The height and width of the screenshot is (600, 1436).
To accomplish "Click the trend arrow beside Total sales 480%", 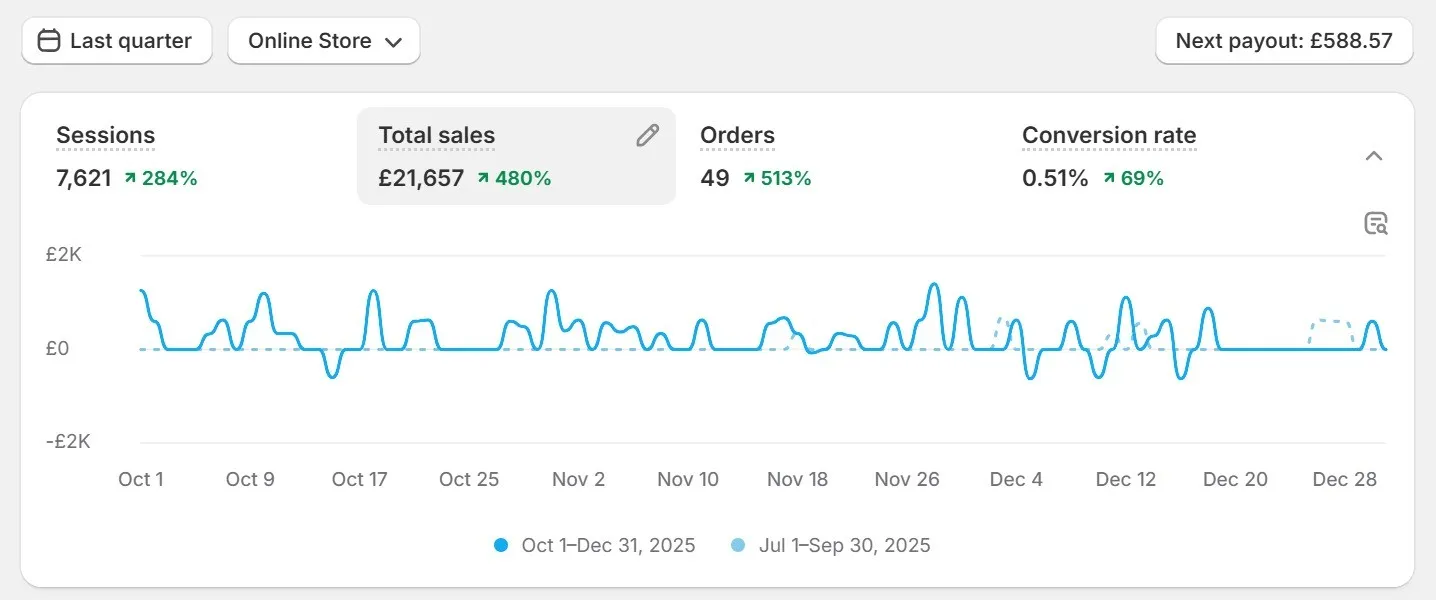I will (483, 178).
